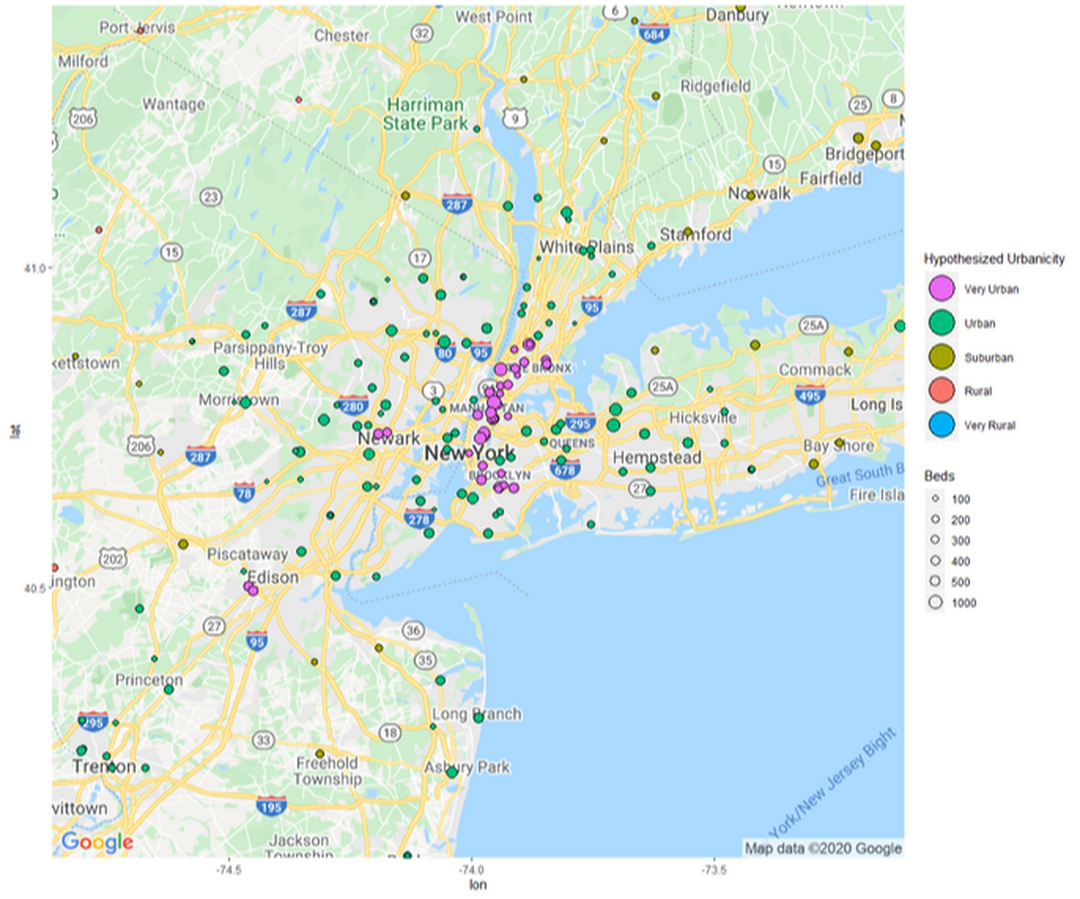The height and width of the screenshot is (899, 1080).
Task: Select the Very Rural blue legend swatch
Action: tap(940, 425)
